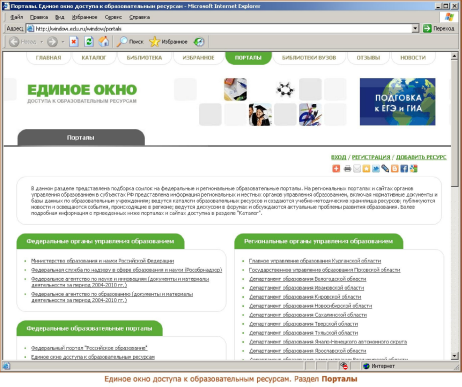Open Федеральный портал "Российское образование" link
Screen dimensions: 462x387
(89, 348)
